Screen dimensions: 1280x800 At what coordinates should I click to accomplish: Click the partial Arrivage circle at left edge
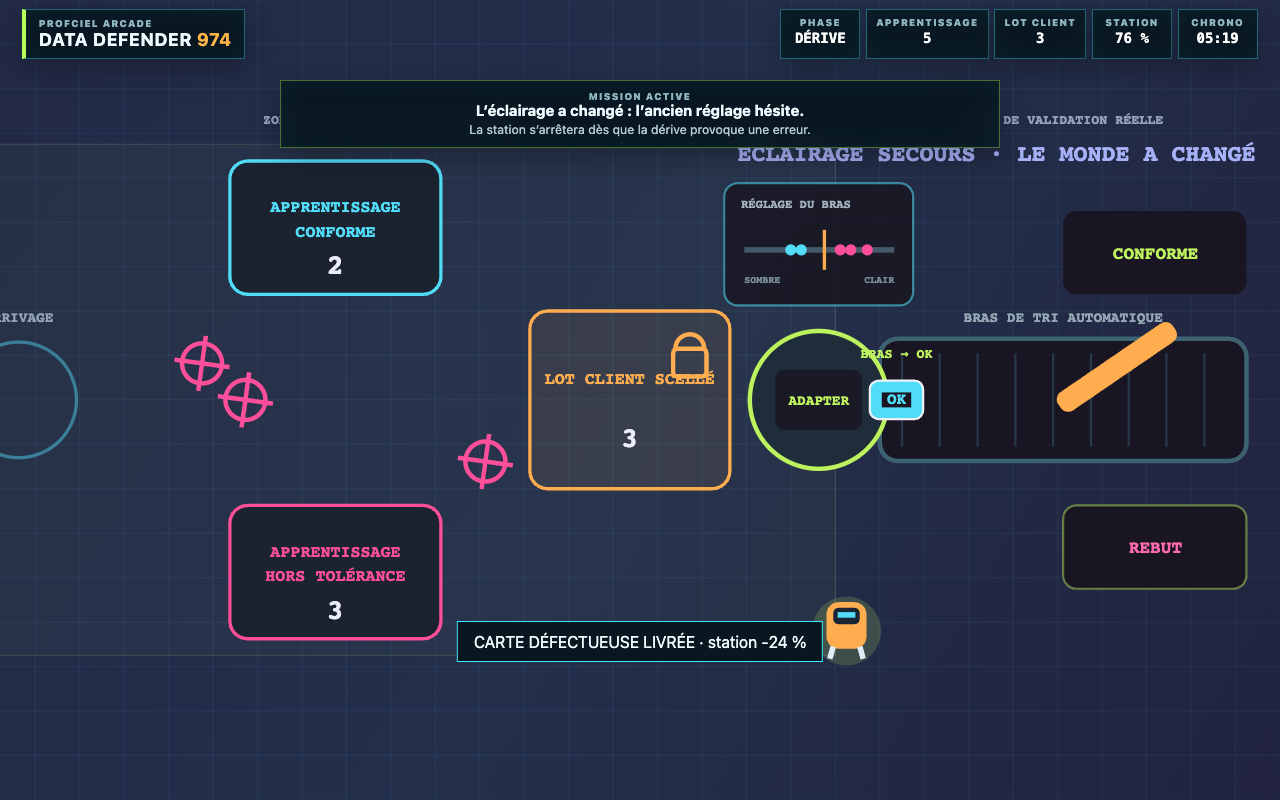tap(38, 400)
